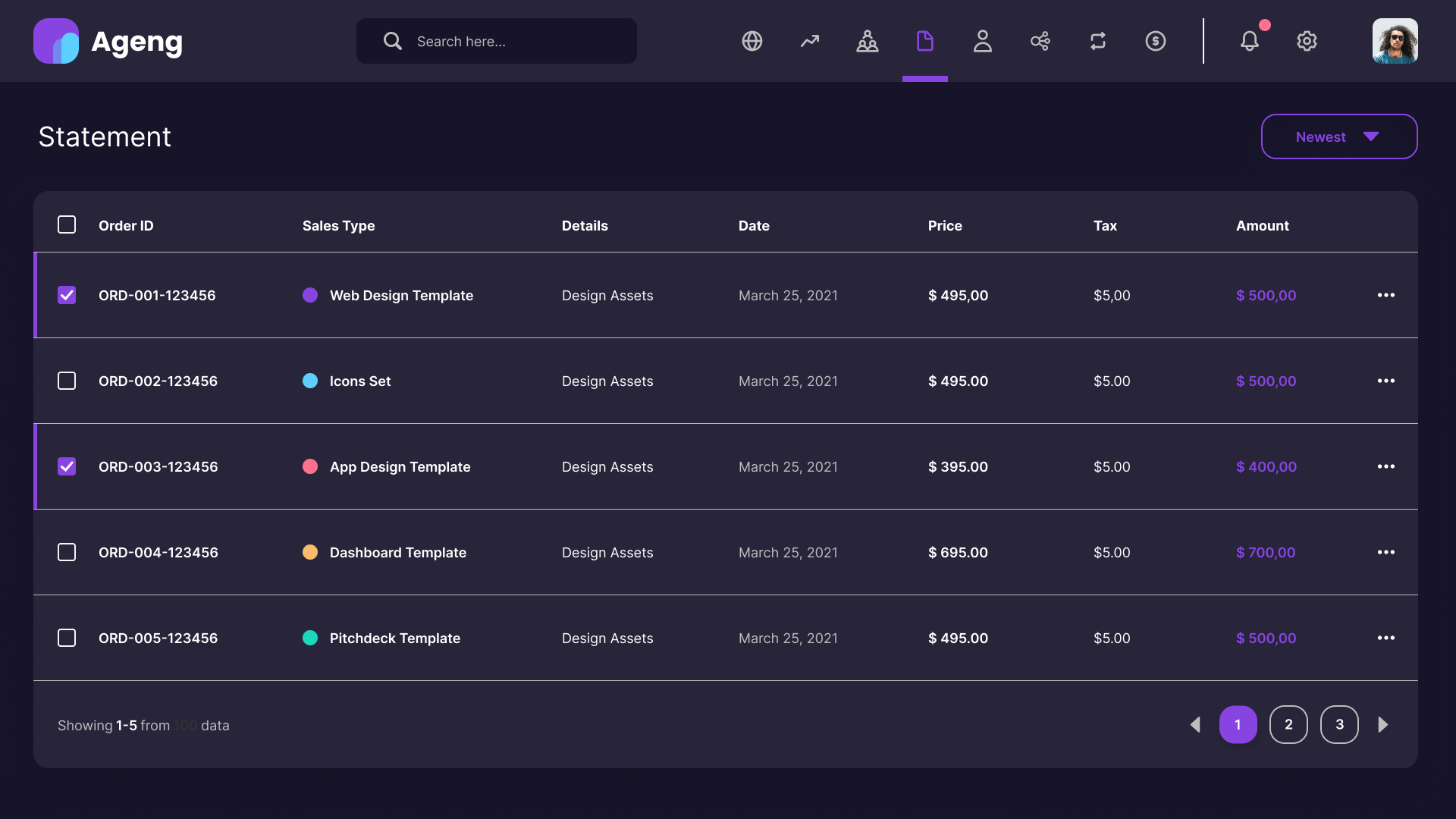The image size is (1456, 819).
Task: Expand options menu for ORD-004-123456 row
Action: (1386, 552)
